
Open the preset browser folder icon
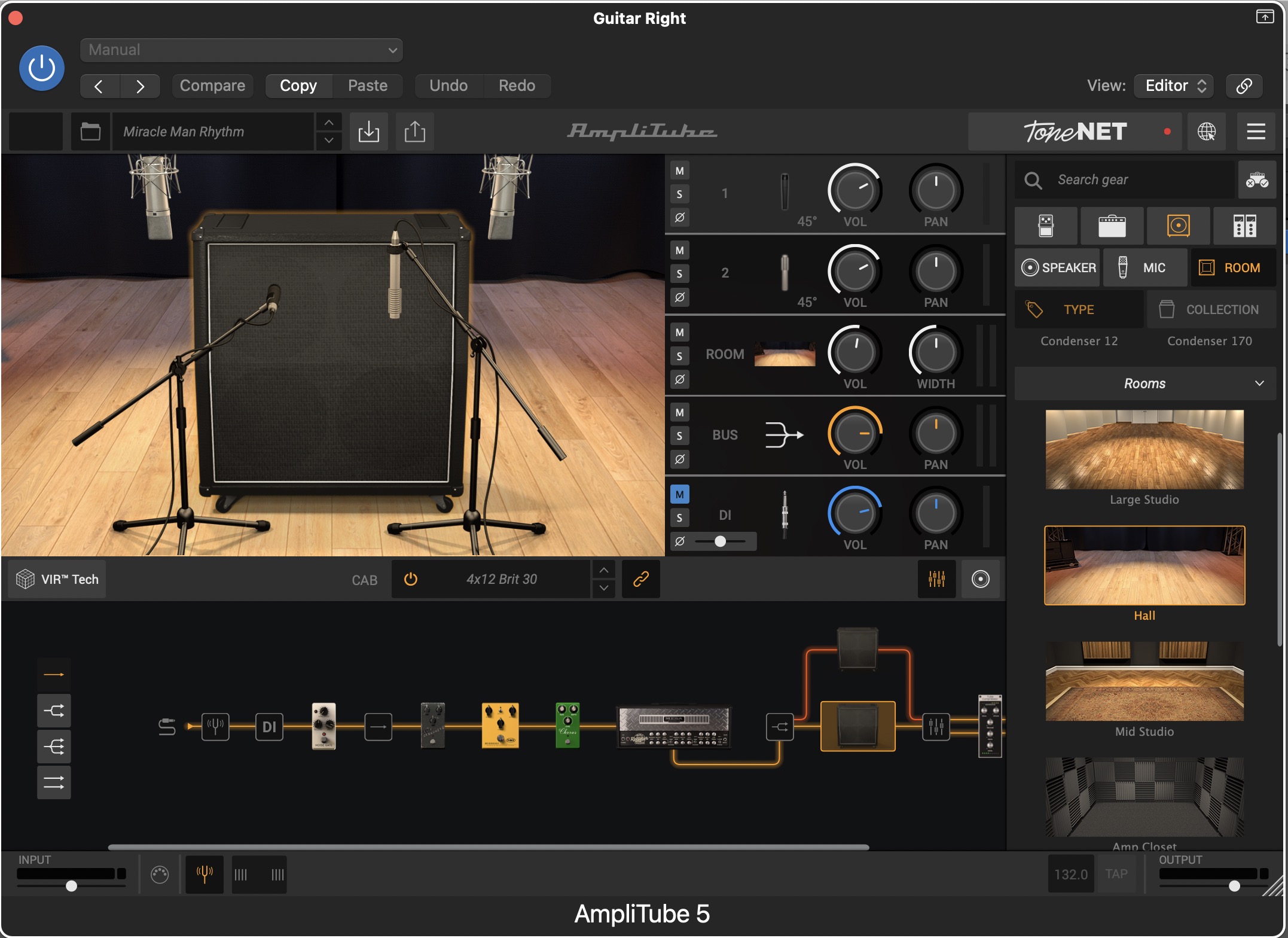(90, 132)
